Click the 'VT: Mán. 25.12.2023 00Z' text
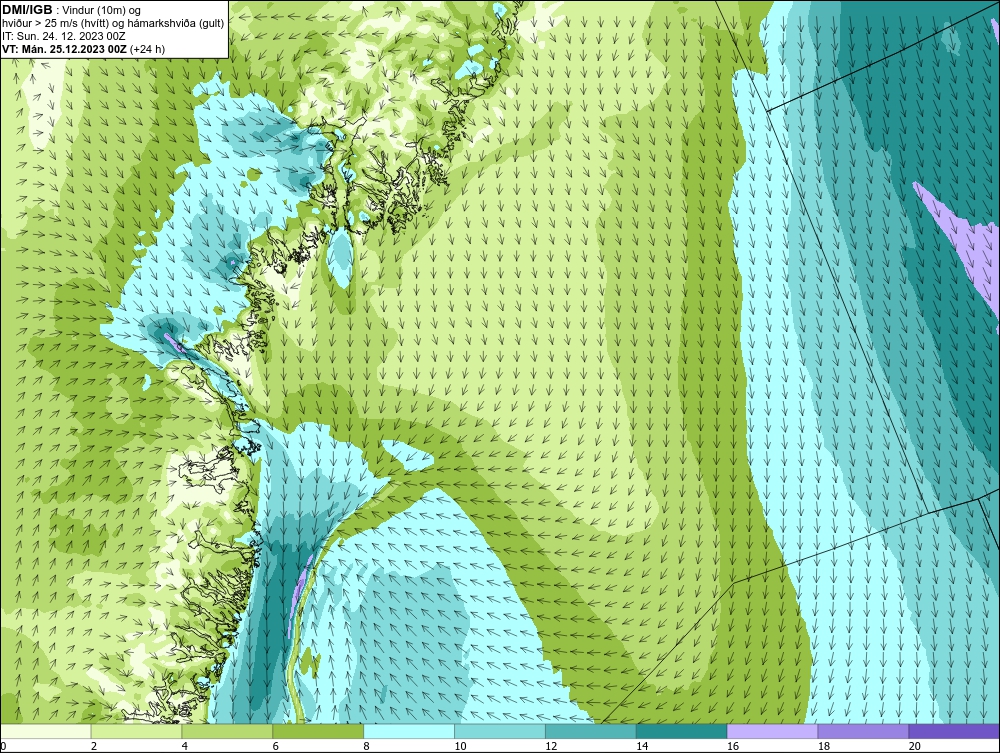1000x753 pixels. click(x=64, y=49)
